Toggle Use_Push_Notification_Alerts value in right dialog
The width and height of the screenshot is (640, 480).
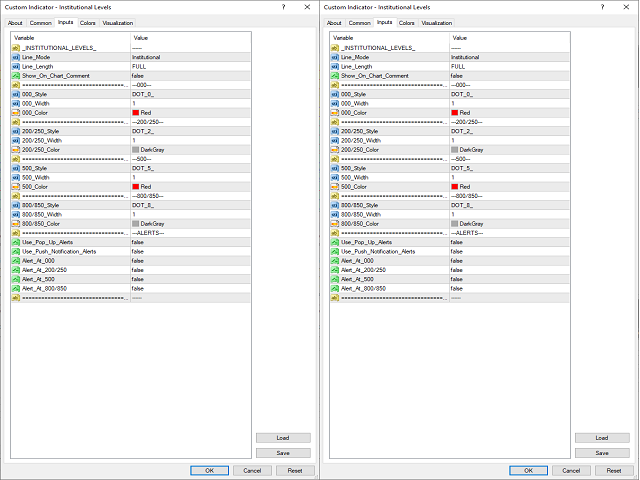(457, 251)
